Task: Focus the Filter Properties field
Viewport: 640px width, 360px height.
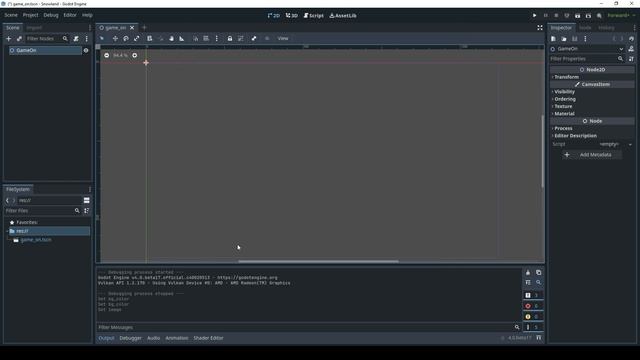Action: click(x=587, y=59)
